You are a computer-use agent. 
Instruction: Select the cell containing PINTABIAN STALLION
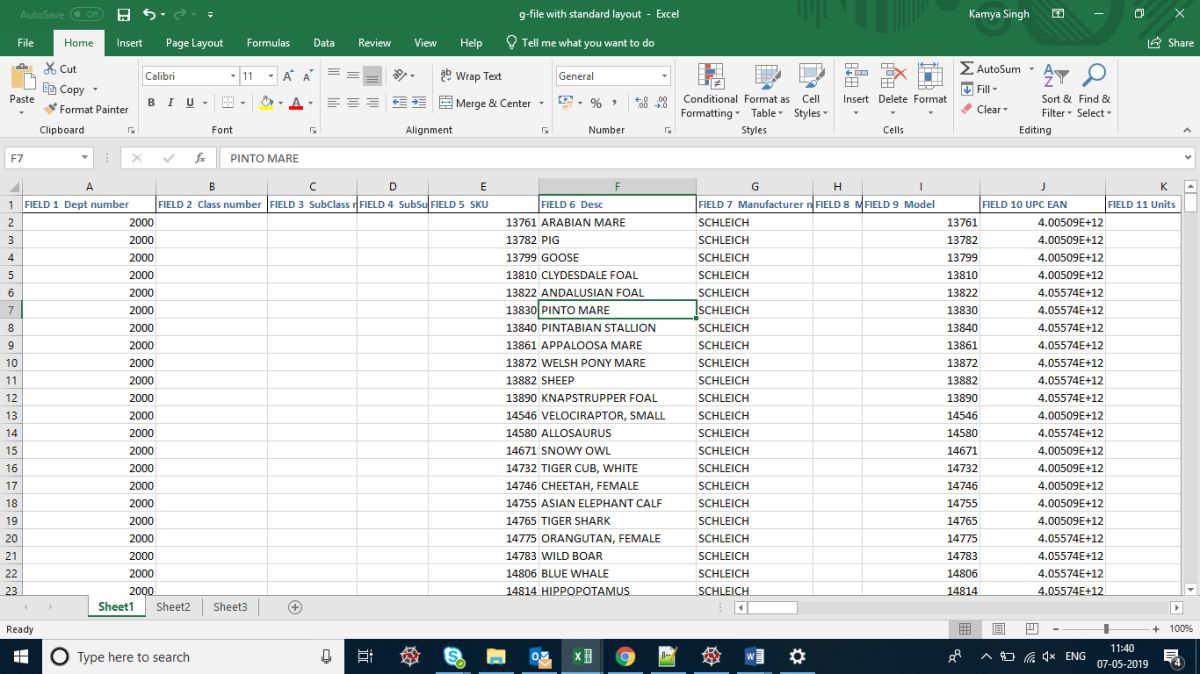coord(617,328)
